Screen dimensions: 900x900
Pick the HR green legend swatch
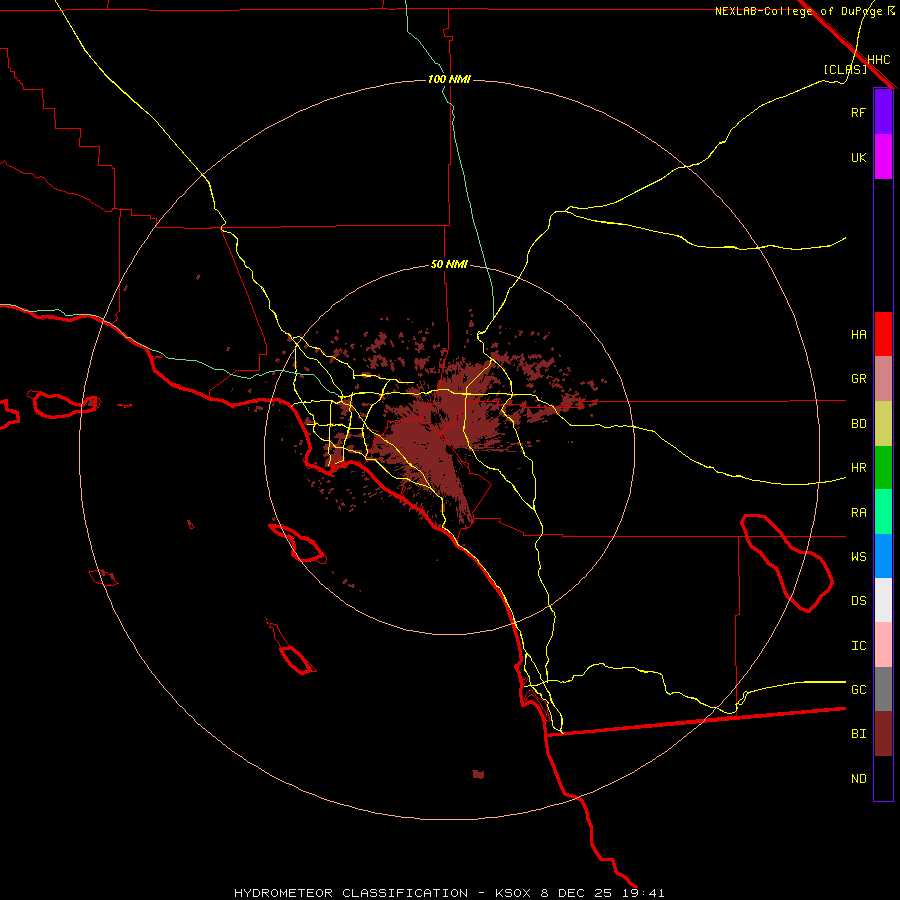click(883, 468)
